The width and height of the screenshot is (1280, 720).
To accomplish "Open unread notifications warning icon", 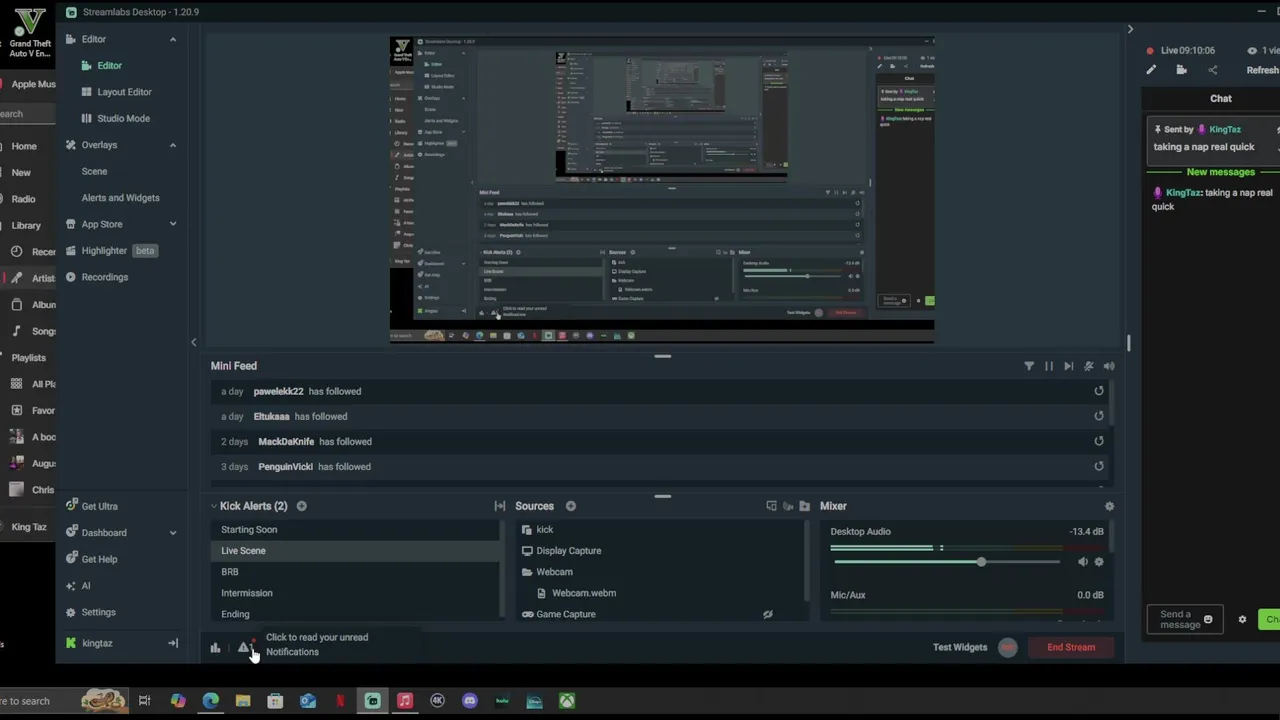I will (x=243, y=648).
